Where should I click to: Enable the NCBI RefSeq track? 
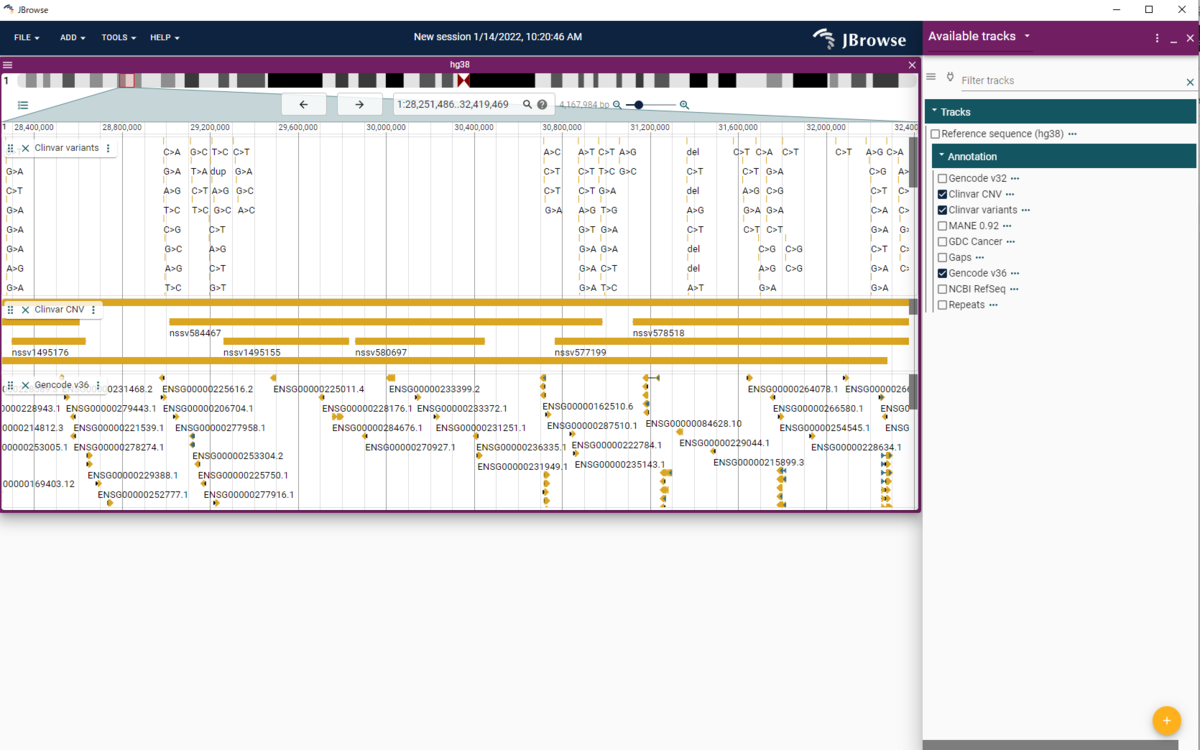pos(942,289)
